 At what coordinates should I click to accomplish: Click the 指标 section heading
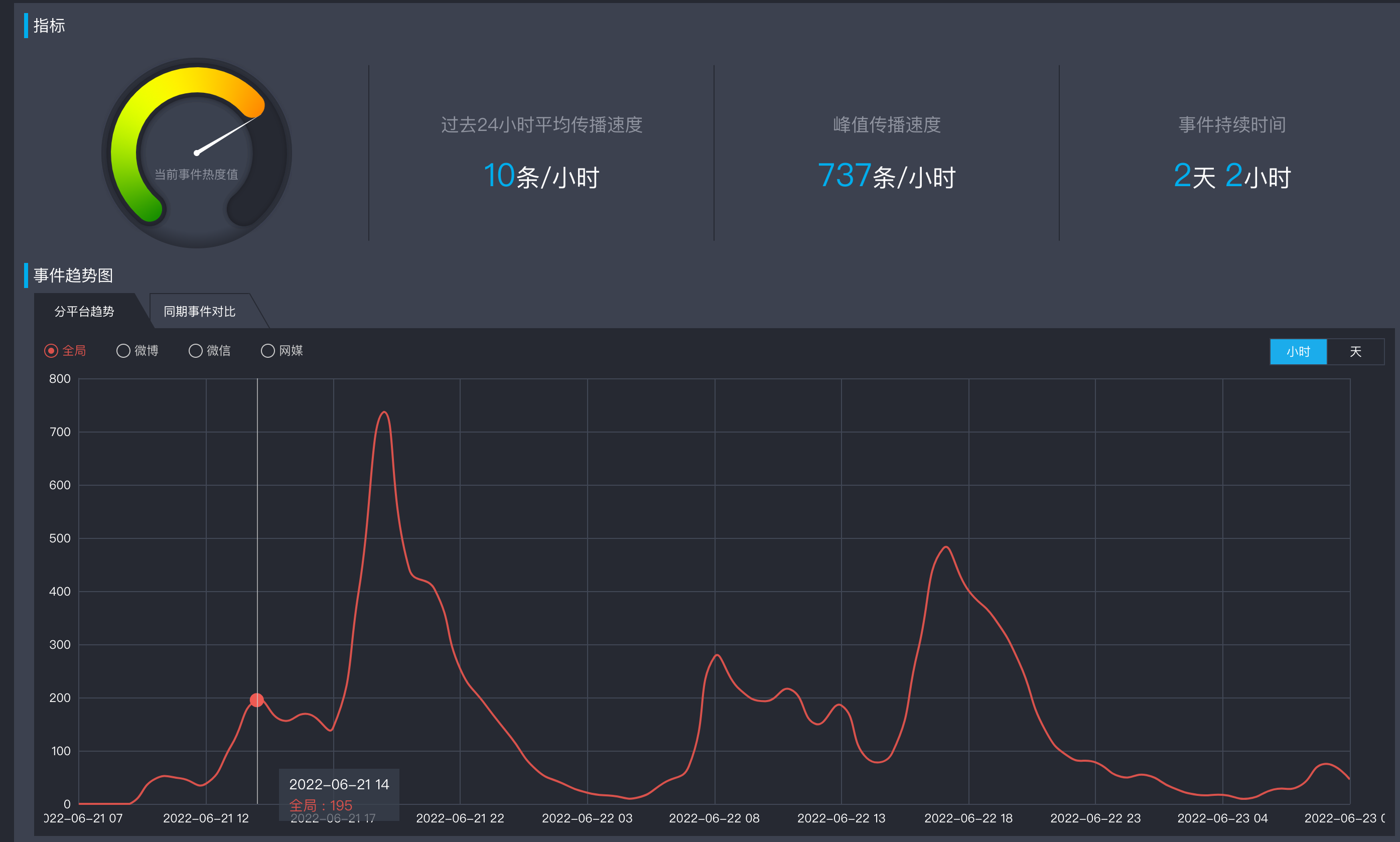[x=49, y=26]
